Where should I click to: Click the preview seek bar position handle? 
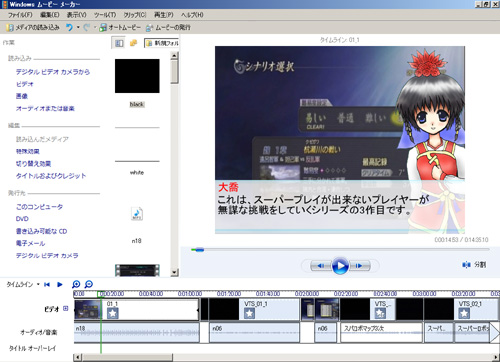(x=199, y=250)
